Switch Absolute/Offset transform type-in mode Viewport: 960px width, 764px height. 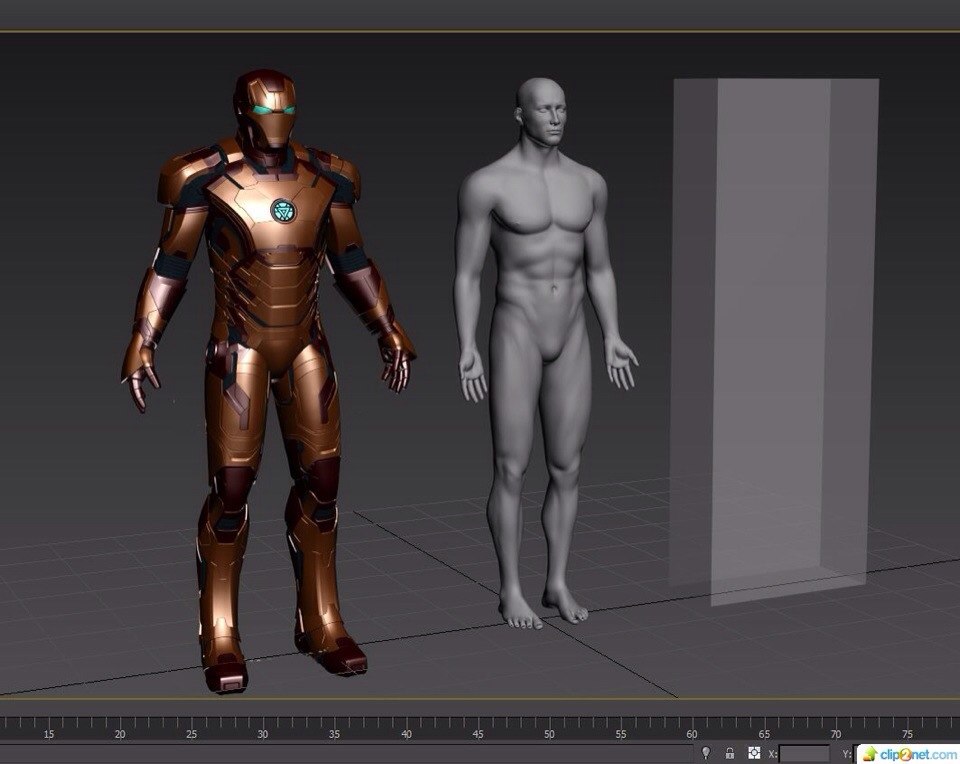pos(754,753)
